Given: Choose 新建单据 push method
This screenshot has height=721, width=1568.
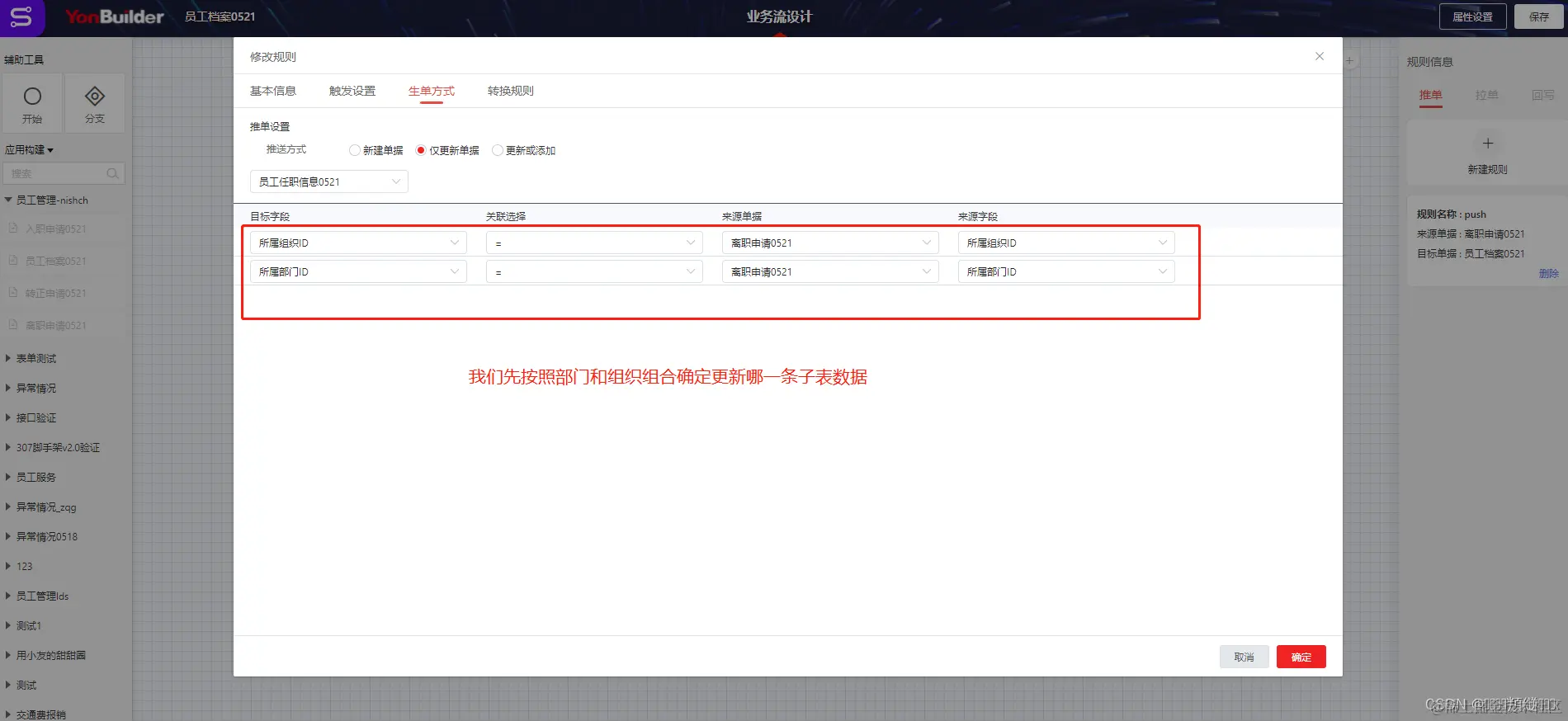Looking at the screenshot, I should pos(354,150).
